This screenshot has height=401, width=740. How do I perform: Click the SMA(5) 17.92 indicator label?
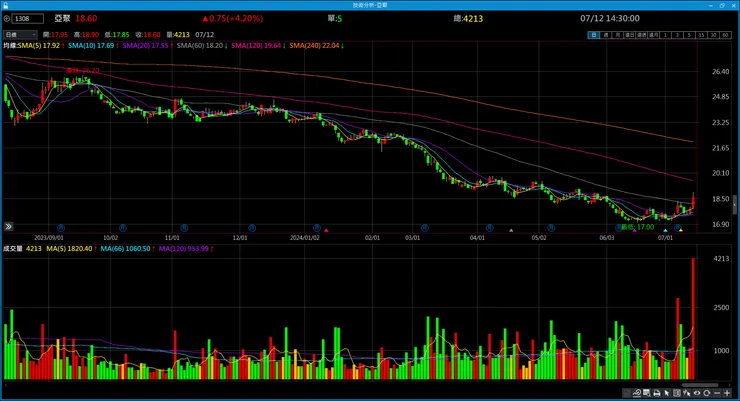point(39,46)
